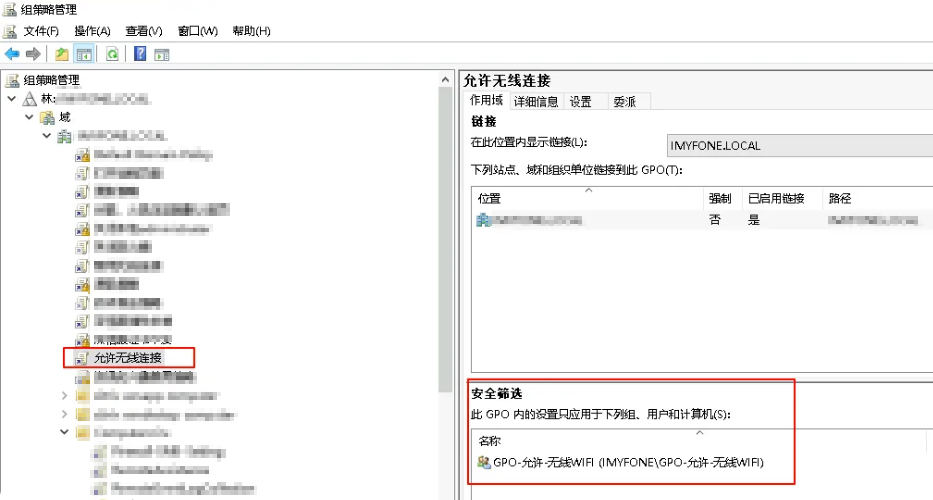The image size is (933, 500).
Task: Switch to the 作用域 tab
Action: click(x=486, y=100)
